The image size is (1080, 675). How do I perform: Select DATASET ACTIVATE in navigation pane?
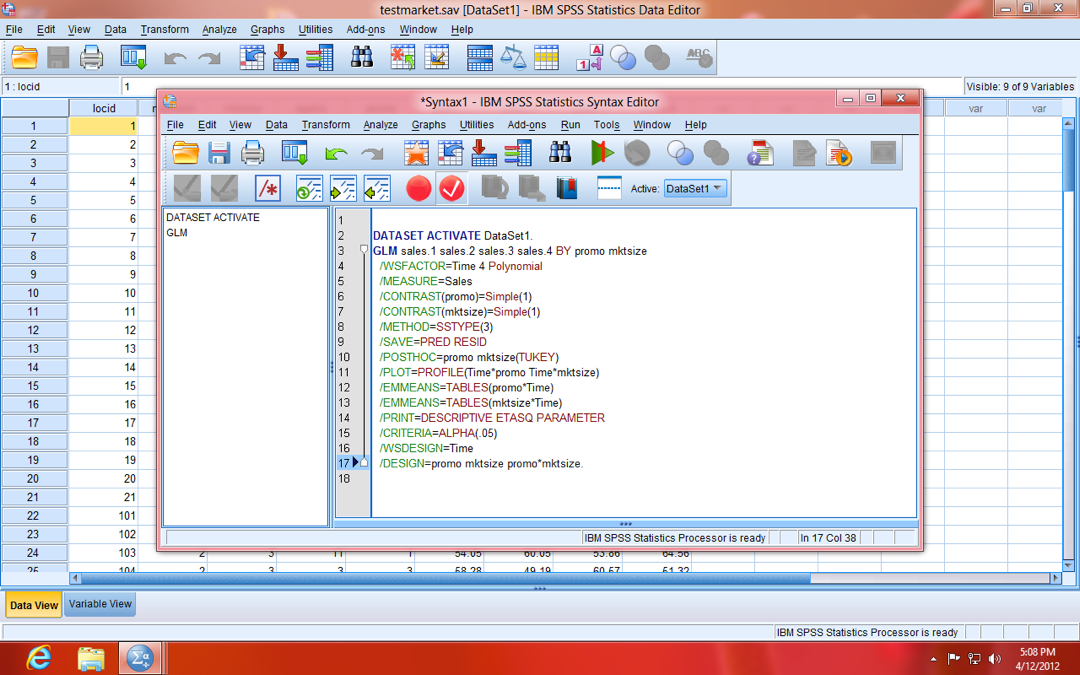pos(213,217)
